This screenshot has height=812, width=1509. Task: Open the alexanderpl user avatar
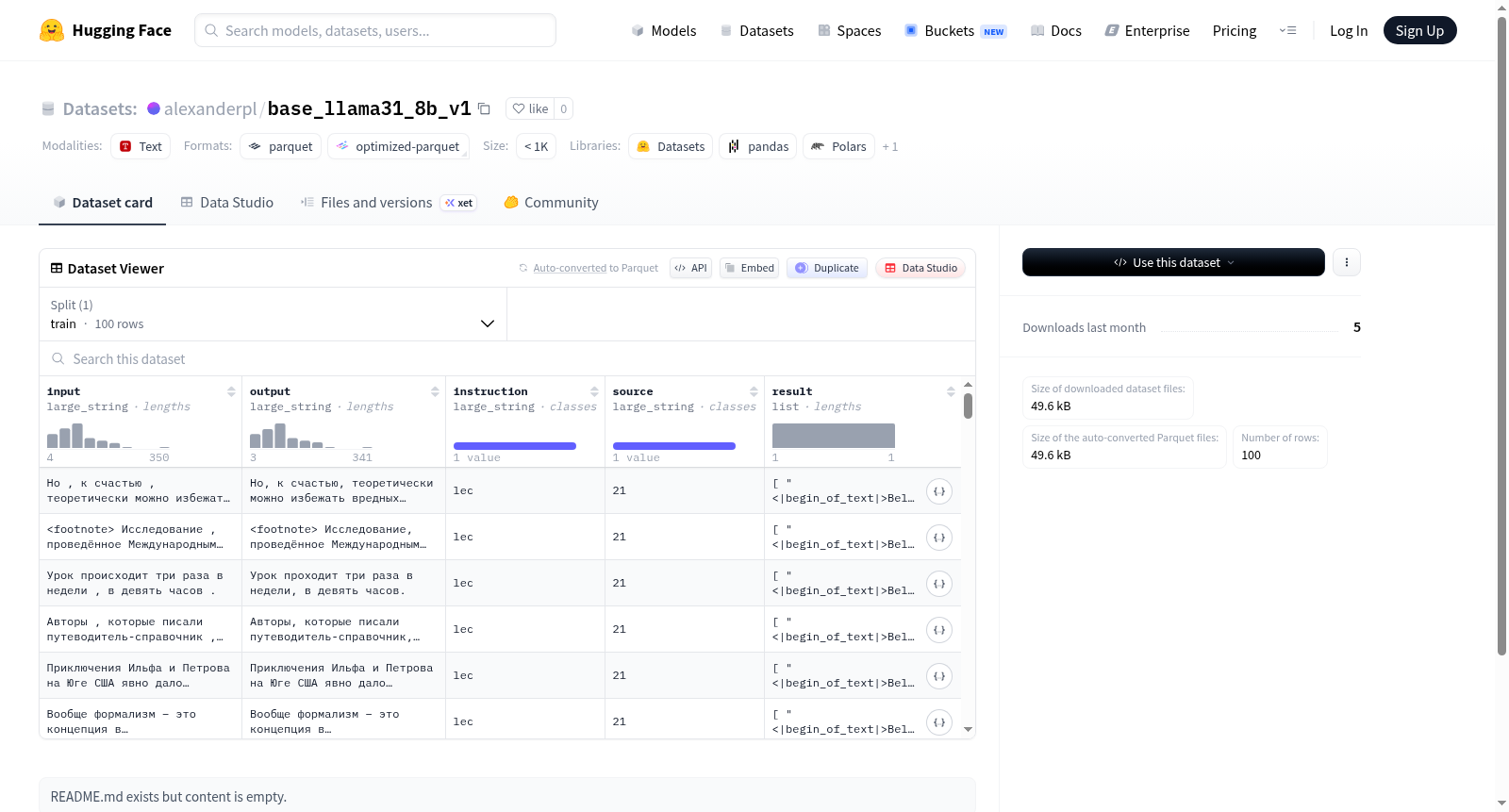click(154, 108)
